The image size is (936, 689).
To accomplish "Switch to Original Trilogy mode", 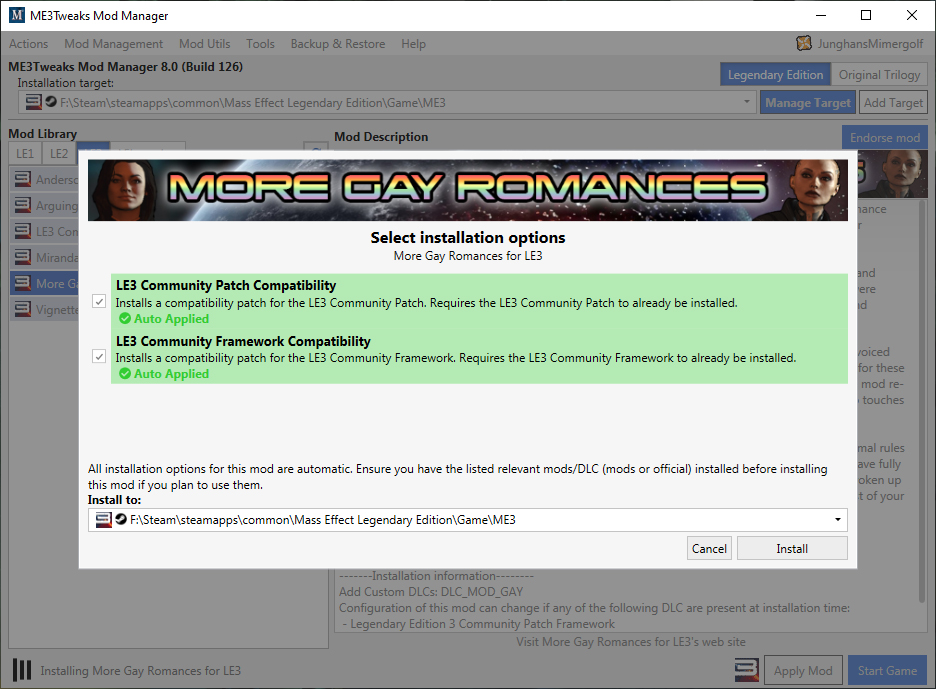I will (x=879, y=75).
